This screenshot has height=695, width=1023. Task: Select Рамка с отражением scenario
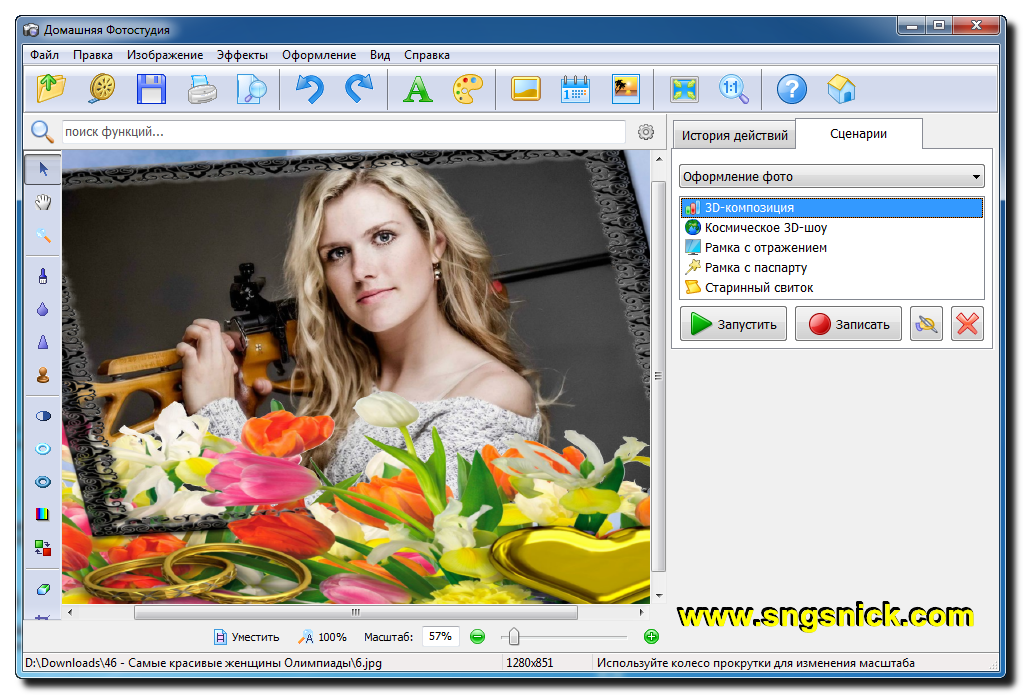(832, 247)
